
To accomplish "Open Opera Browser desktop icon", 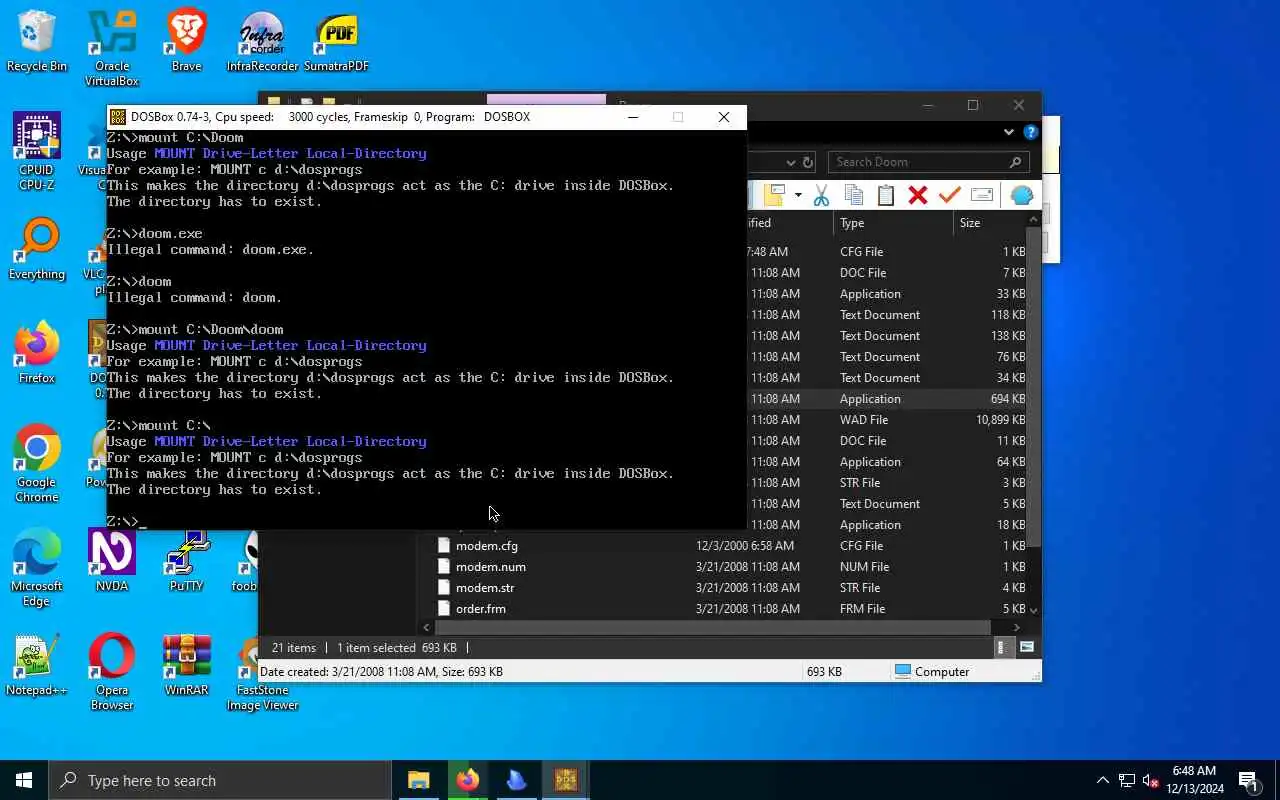I will pyautogui.click(x=112, y=672).
